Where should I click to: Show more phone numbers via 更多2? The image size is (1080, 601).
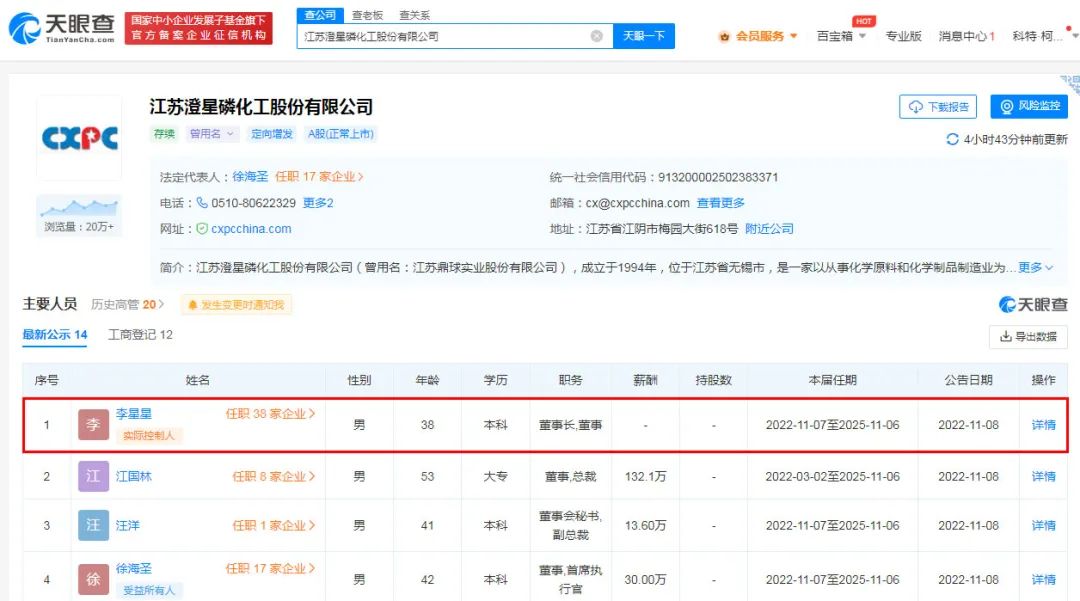click(318, 203)
